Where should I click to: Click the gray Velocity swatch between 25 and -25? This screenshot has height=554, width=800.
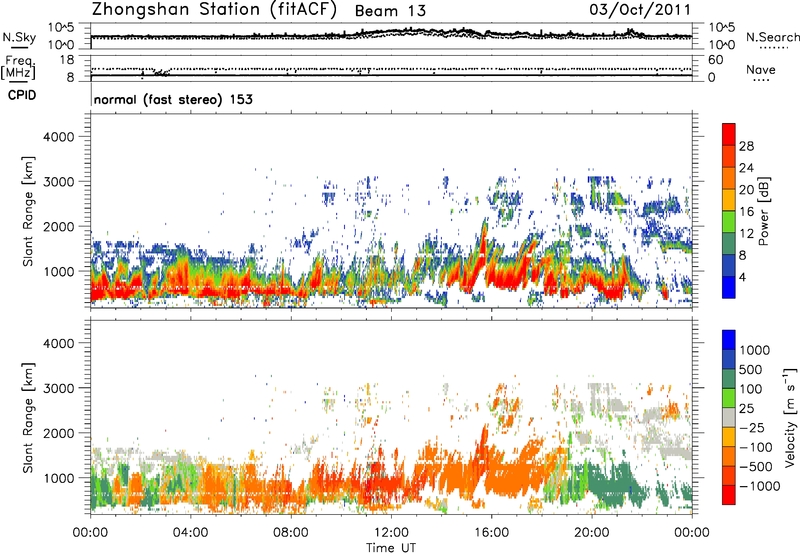pyautogui.click(x=729, y=418)
